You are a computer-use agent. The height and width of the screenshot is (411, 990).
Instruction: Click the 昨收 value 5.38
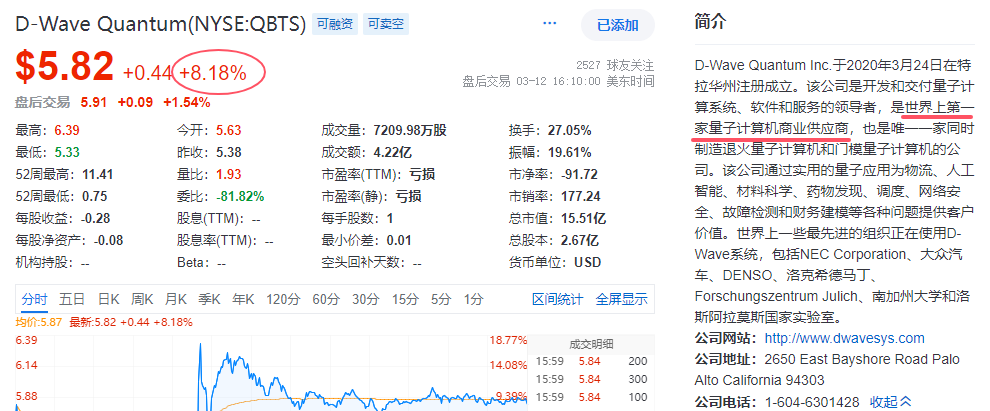click(229, 152)
